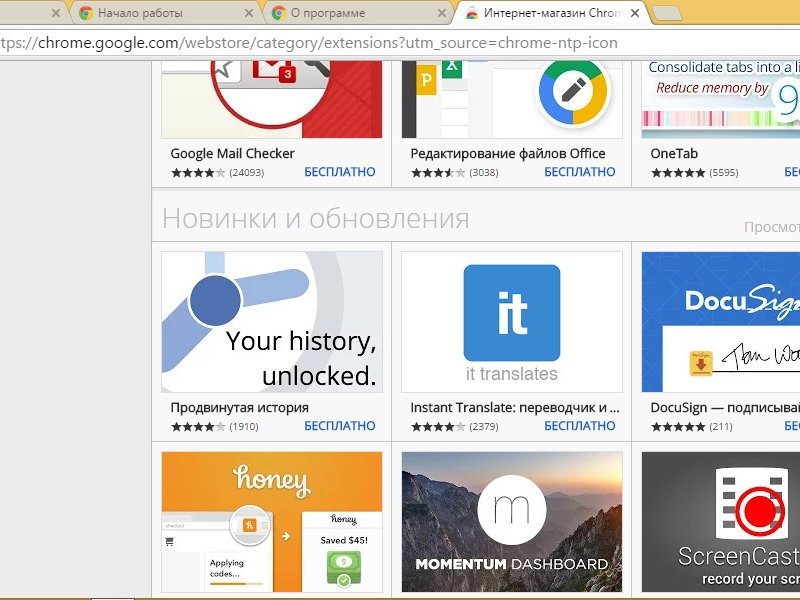Screen dimensions: 800x600
Task: Click БЕСПЛАТНО for Продвинутая история
Action: pyautogui.click(x=340, y=426)
